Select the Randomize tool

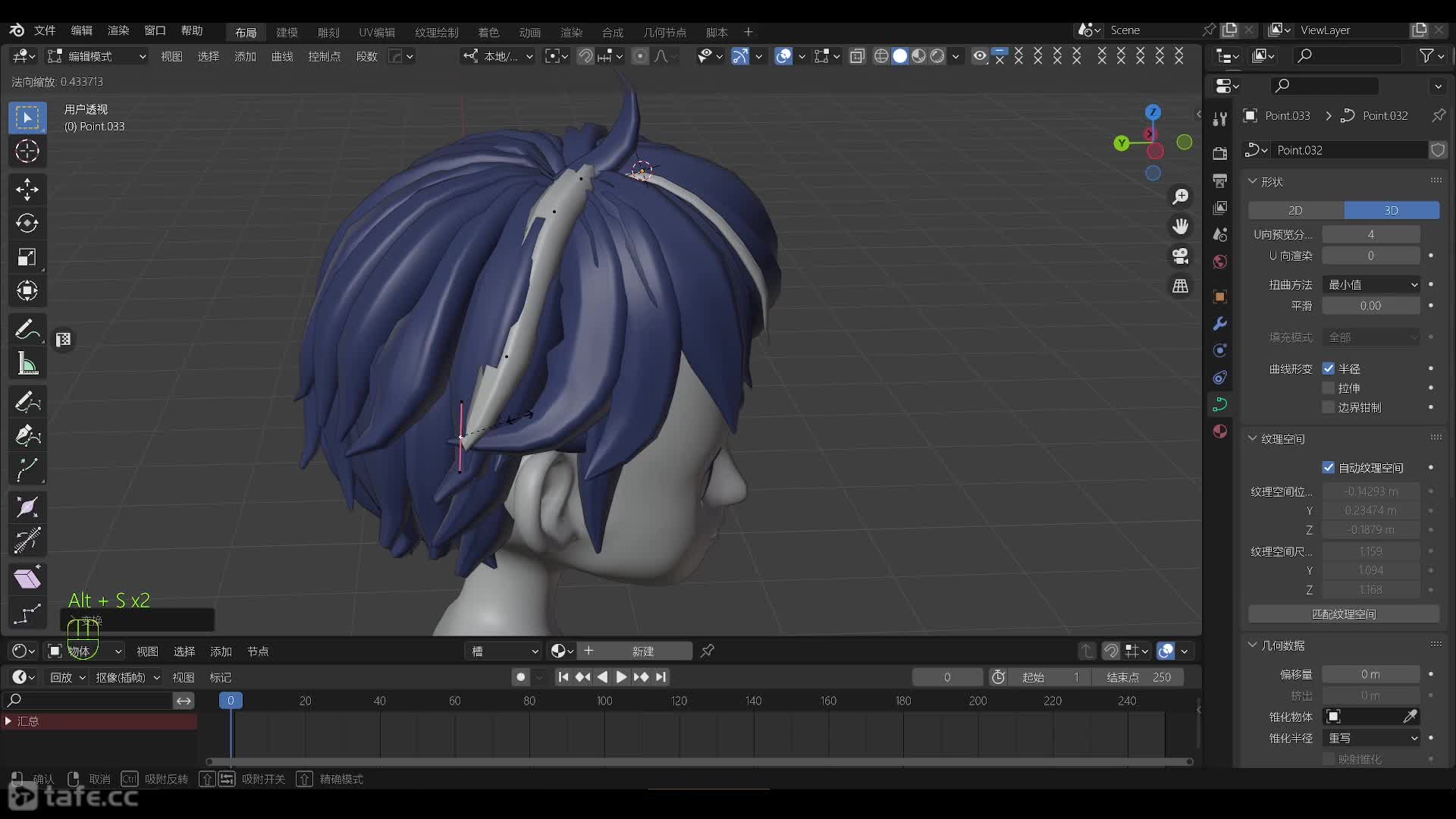(x=27, y=613)
